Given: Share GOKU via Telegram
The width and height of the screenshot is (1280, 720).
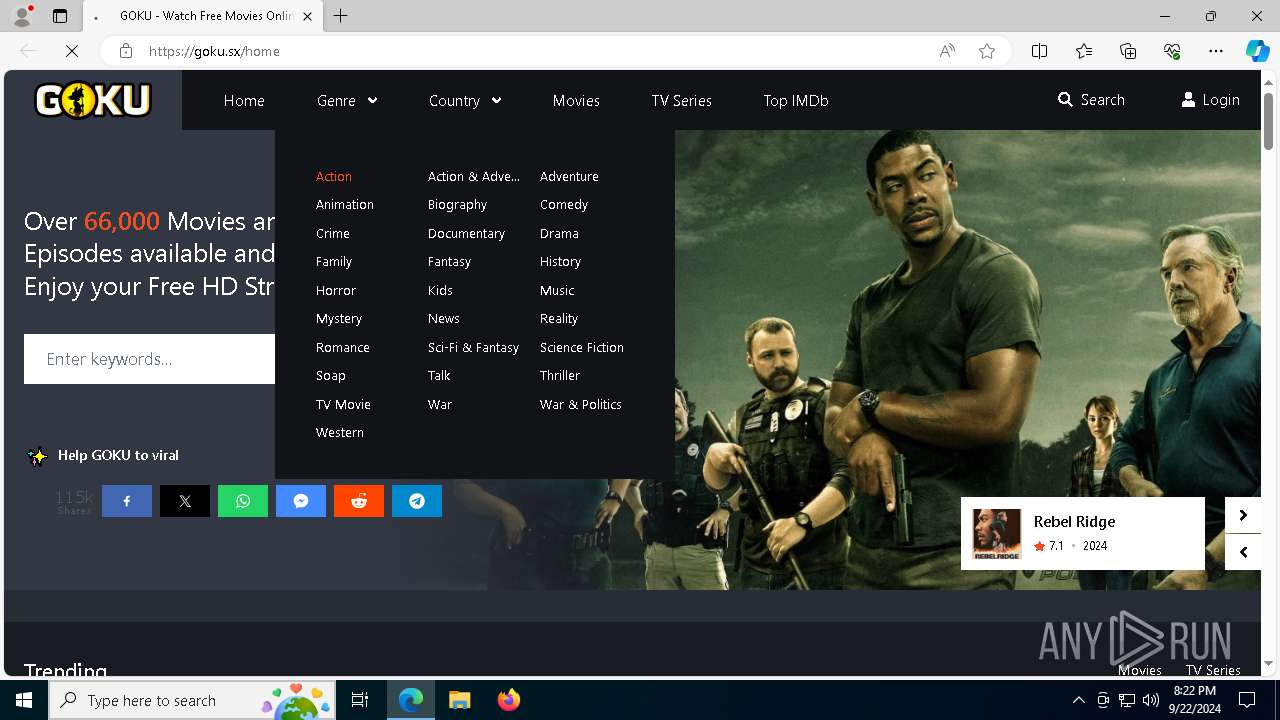Looking at the screenshot, I should tap(417, 501).
